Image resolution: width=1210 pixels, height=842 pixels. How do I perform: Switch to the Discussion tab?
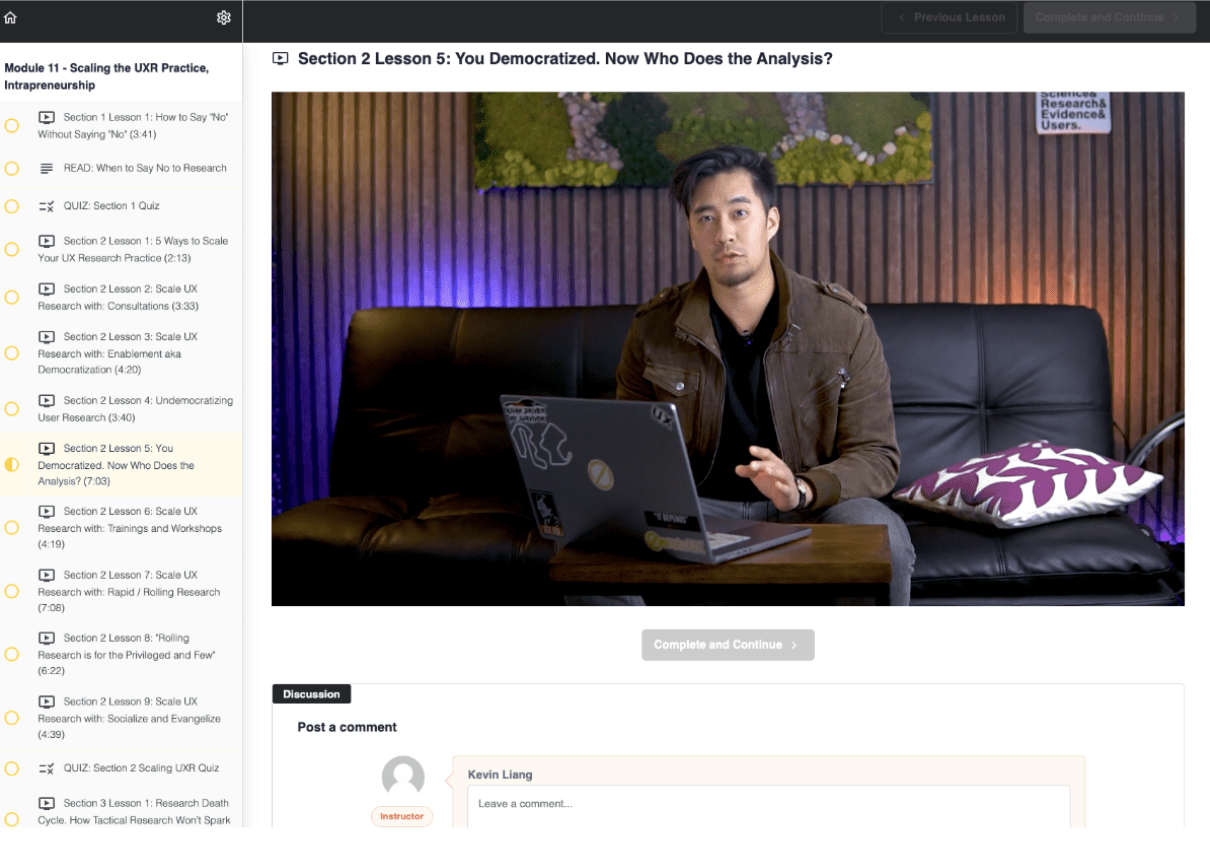(x=311, y=694)
